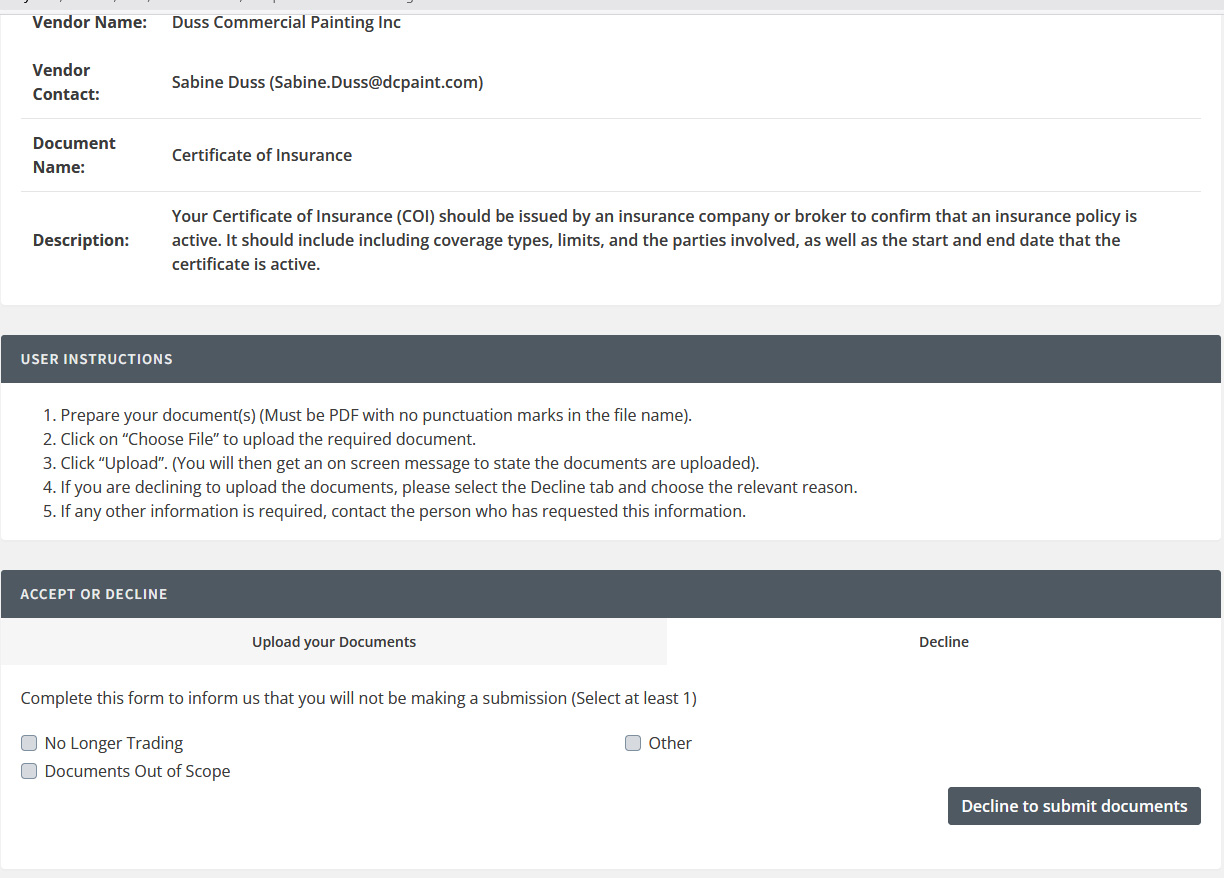Click instruction step 1 about preparing documents
1224x878 pixels.
click(x=376, y=415)
